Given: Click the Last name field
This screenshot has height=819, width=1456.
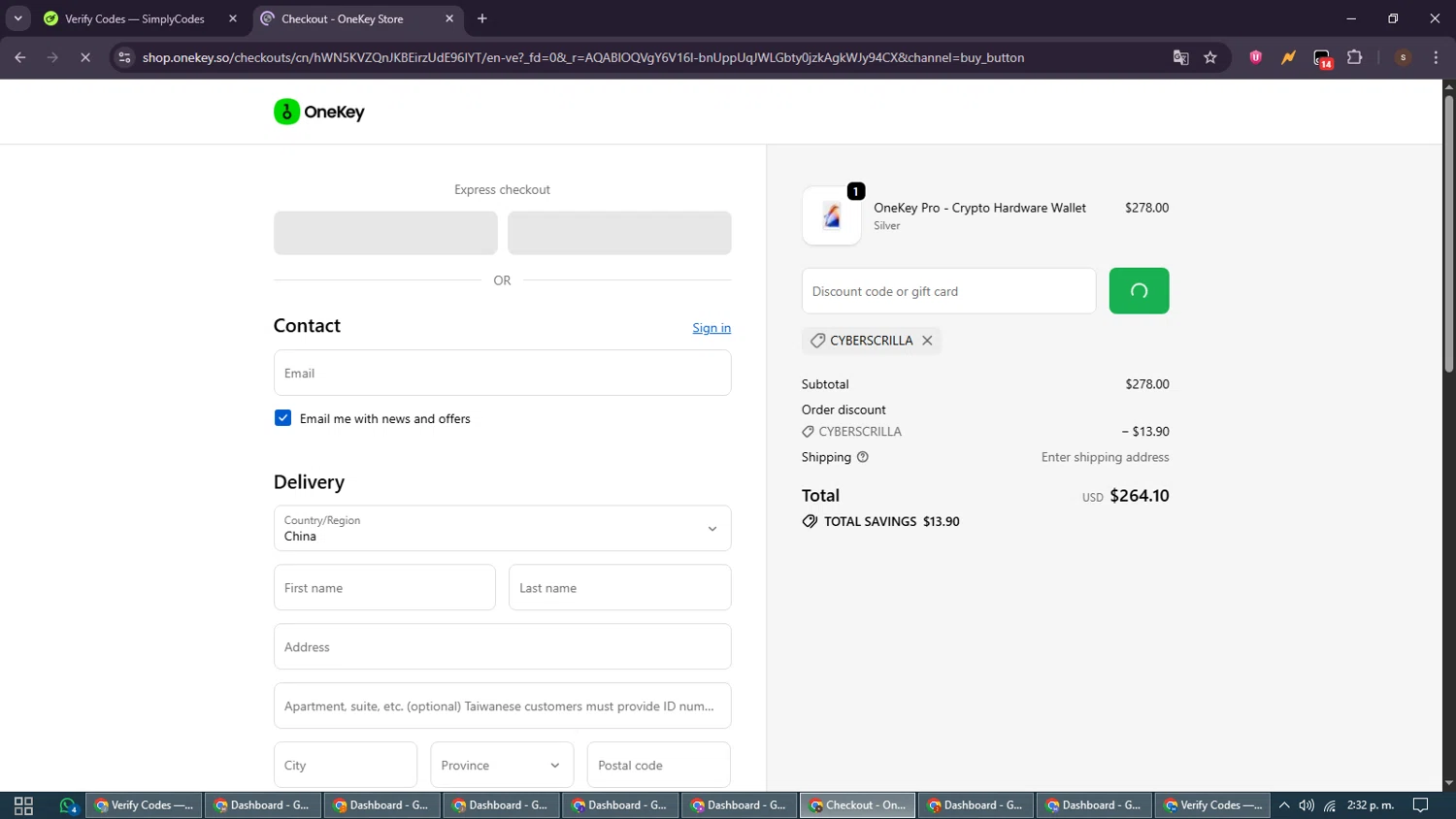Looking at the screenshot, I should 619,587.
